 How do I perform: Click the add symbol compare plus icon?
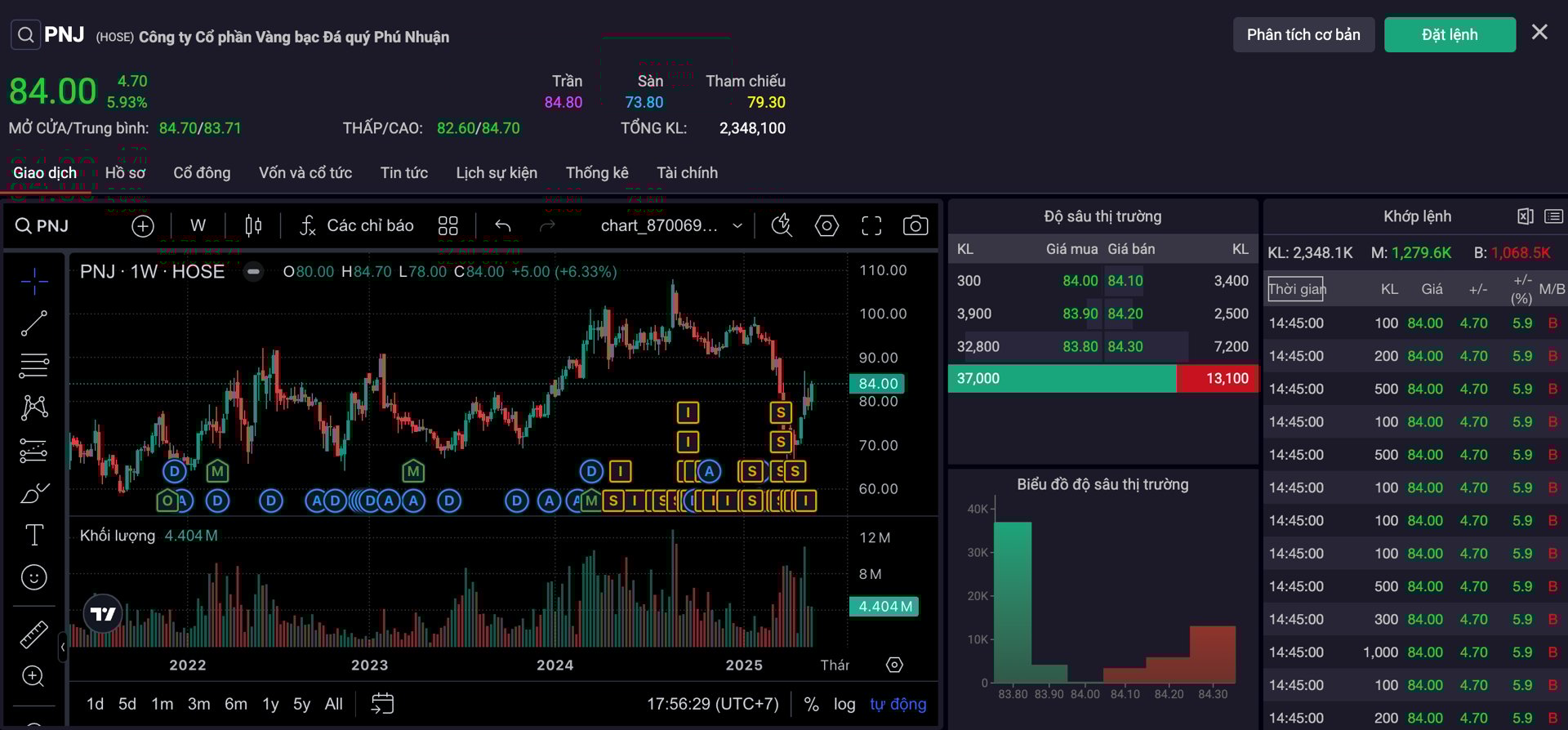143,226
